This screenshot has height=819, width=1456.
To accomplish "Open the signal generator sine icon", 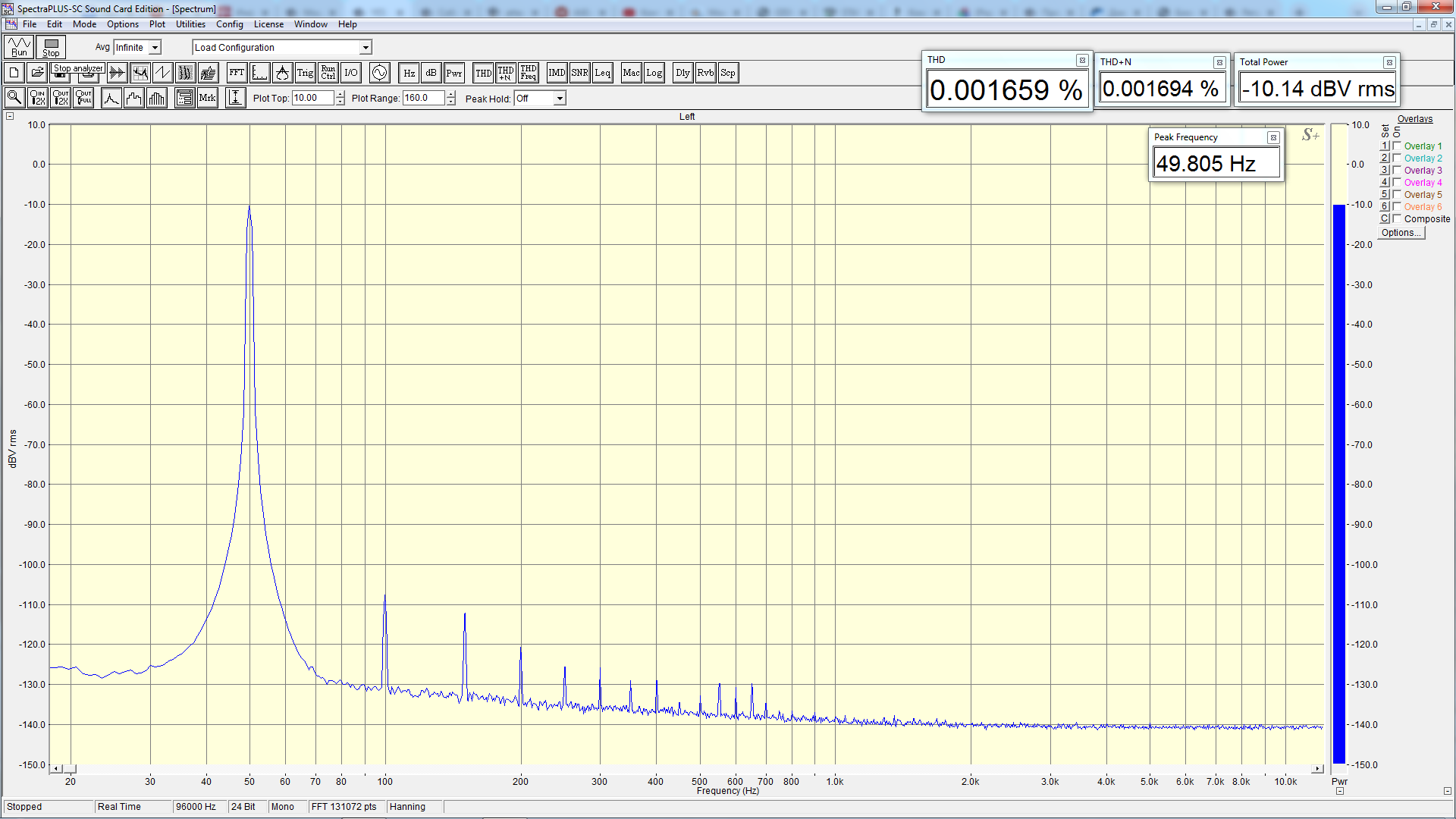I will click(379, 73).
